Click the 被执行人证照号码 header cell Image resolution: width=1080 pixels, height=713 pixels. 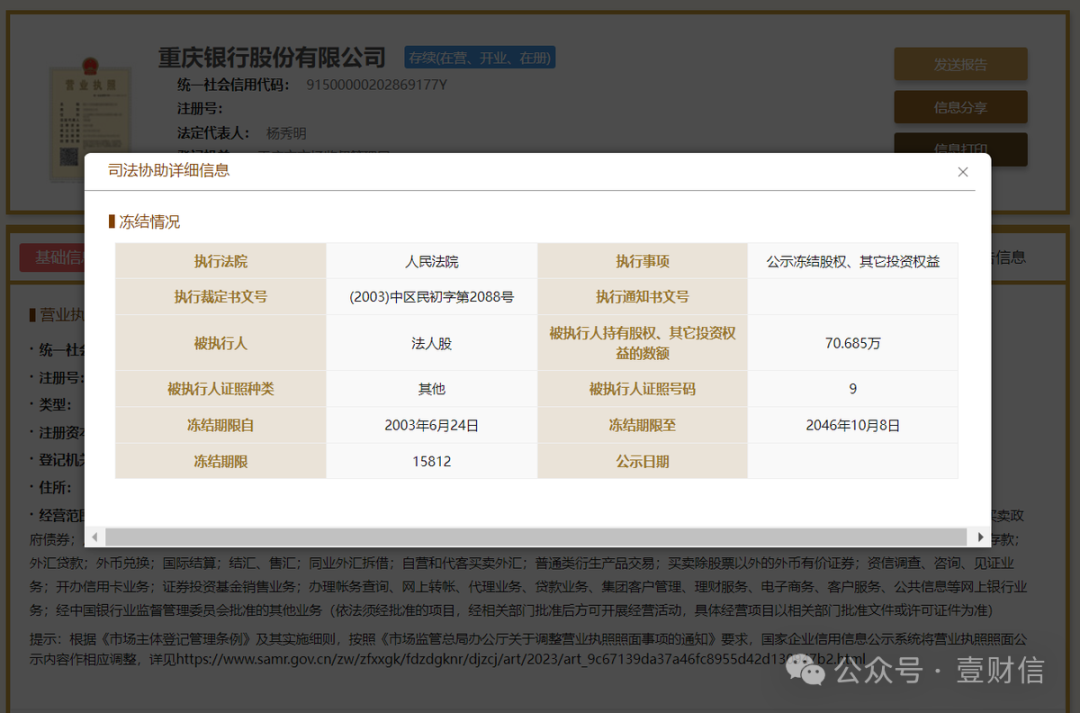pos(642,389)
